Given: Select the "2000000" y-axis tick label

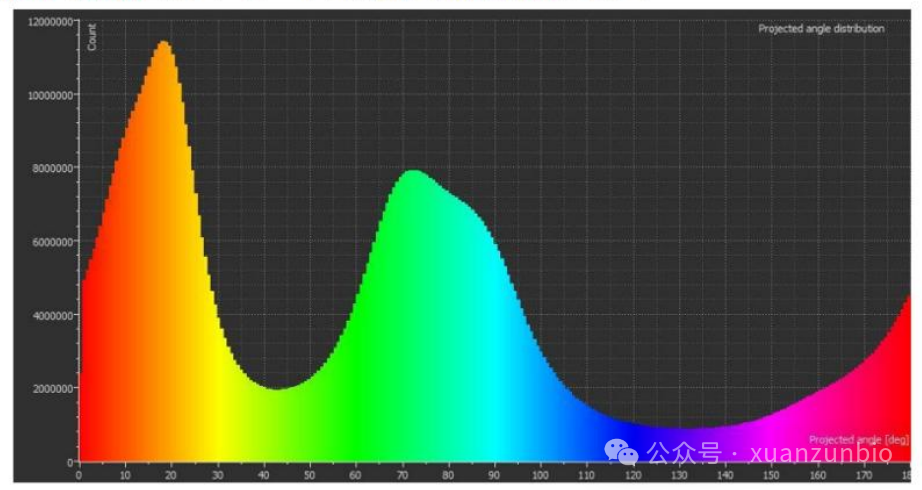Looking at the screenshot, I should pos(53,389).
